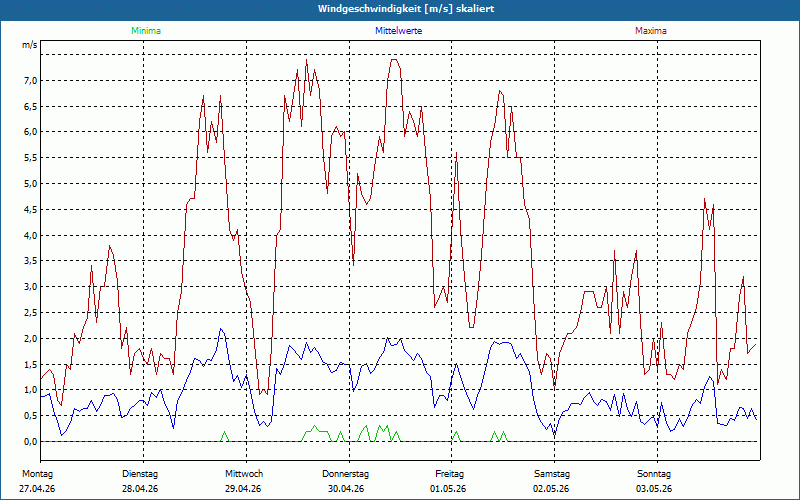
Task: Click the chart title Windgeschwindigkeit [m/s] skaliert
Action: point(406,9)
